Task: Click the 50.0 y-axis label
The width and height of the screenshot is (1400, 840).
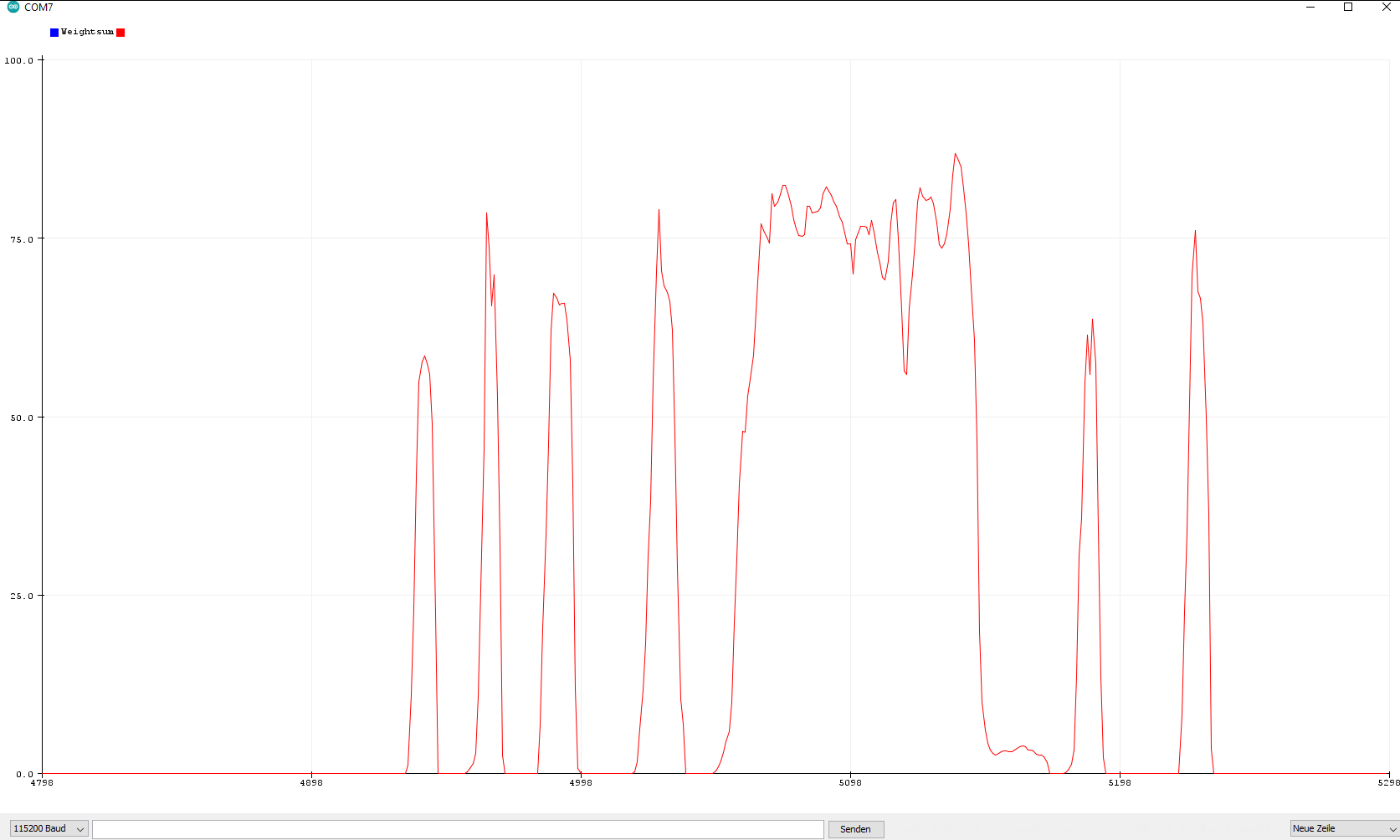Action: pos(22,417)
